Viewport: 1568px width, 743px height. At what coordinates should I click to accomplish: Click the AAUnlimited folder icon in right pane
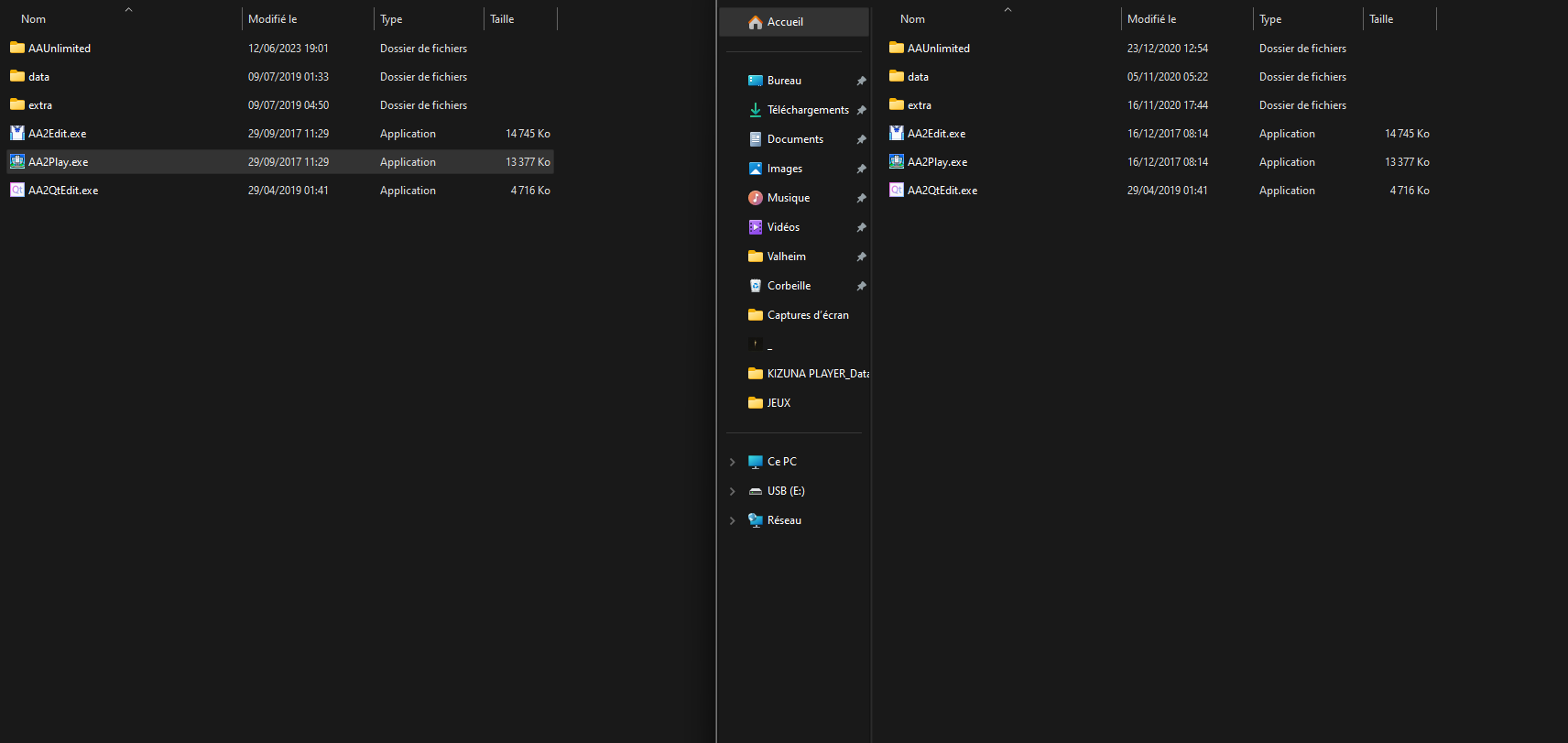[x=897, y=49]
